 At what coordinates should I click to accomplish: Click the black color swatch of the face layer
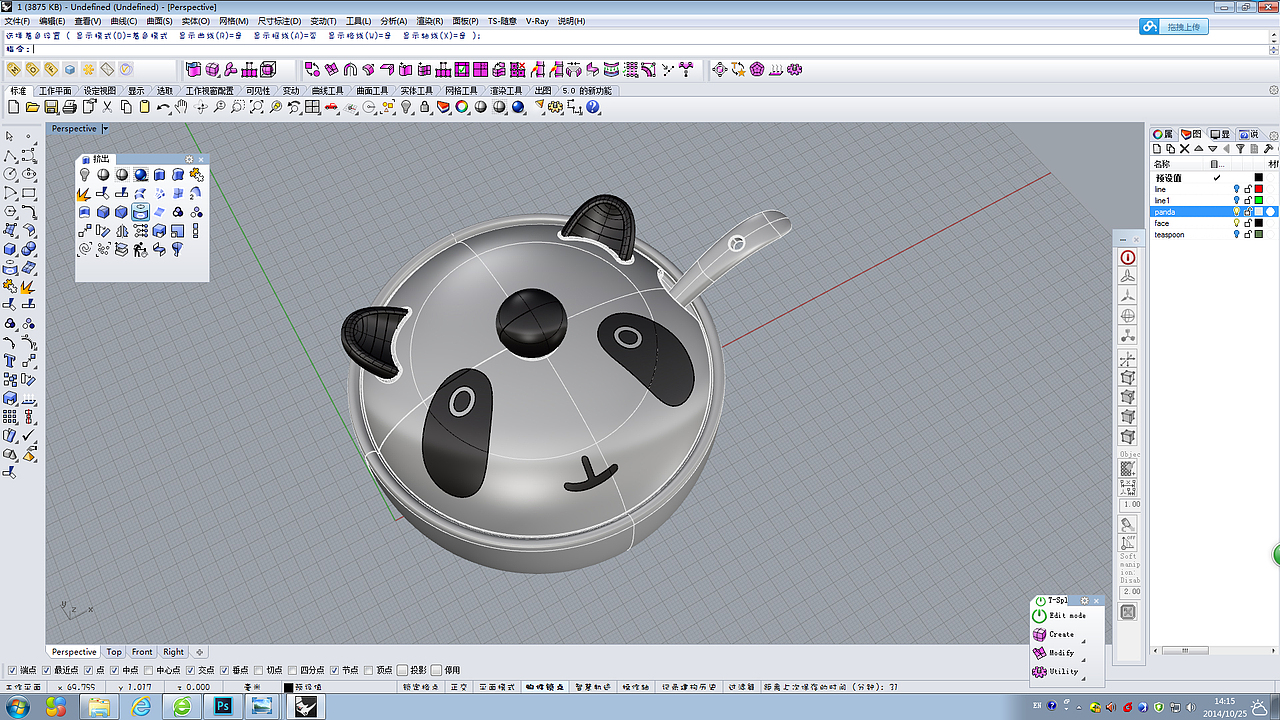(x=1259, y=223)
